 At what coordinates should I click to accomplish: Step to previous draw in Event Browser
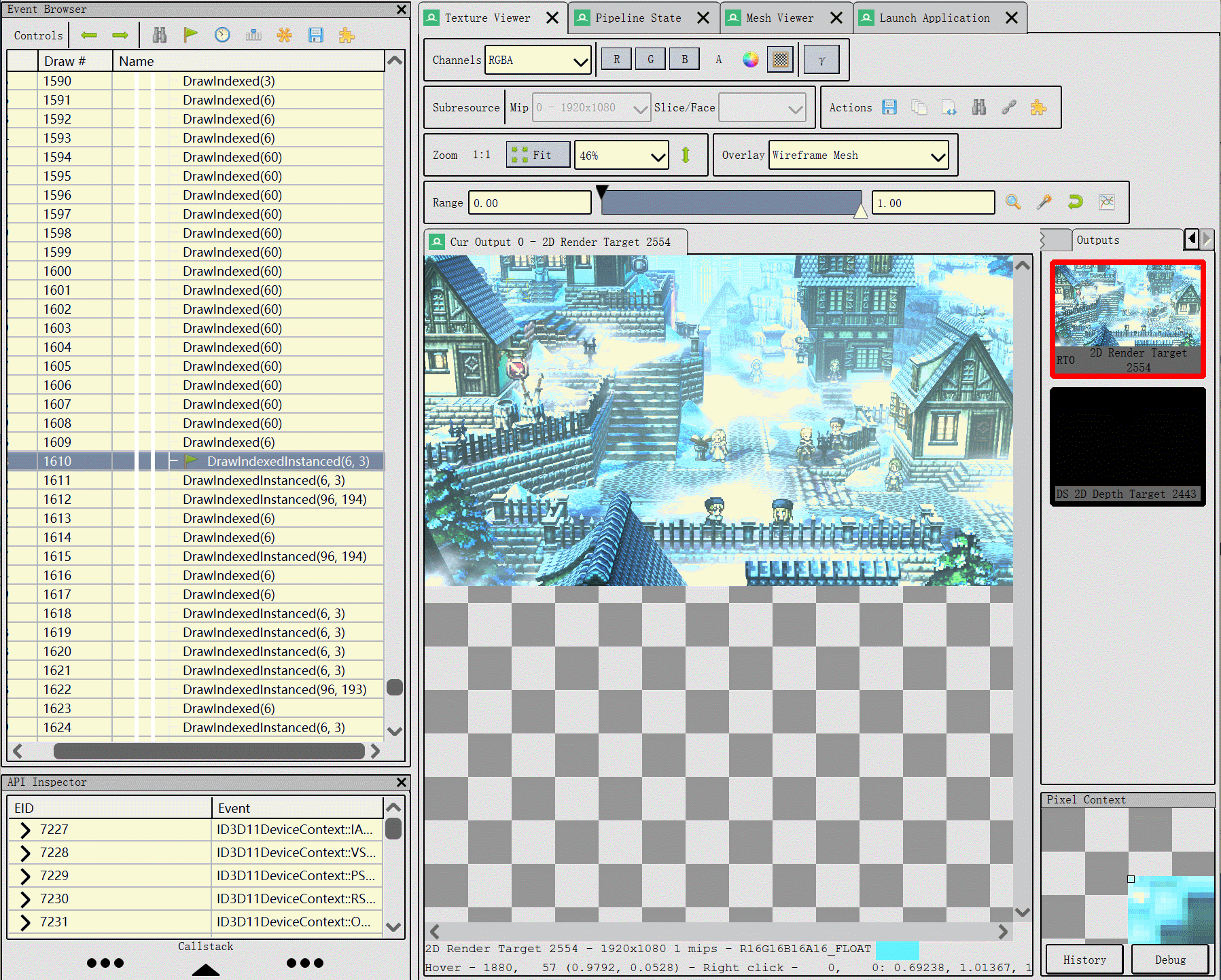89,35
